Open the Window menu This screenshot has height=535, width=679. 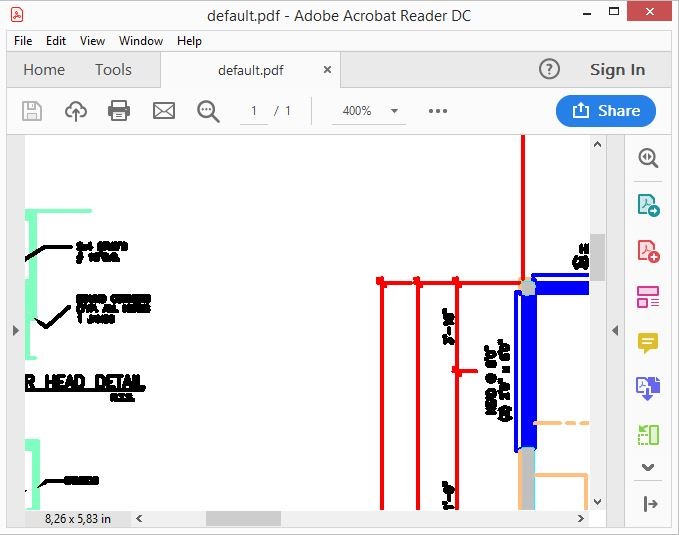coord(141,41)
